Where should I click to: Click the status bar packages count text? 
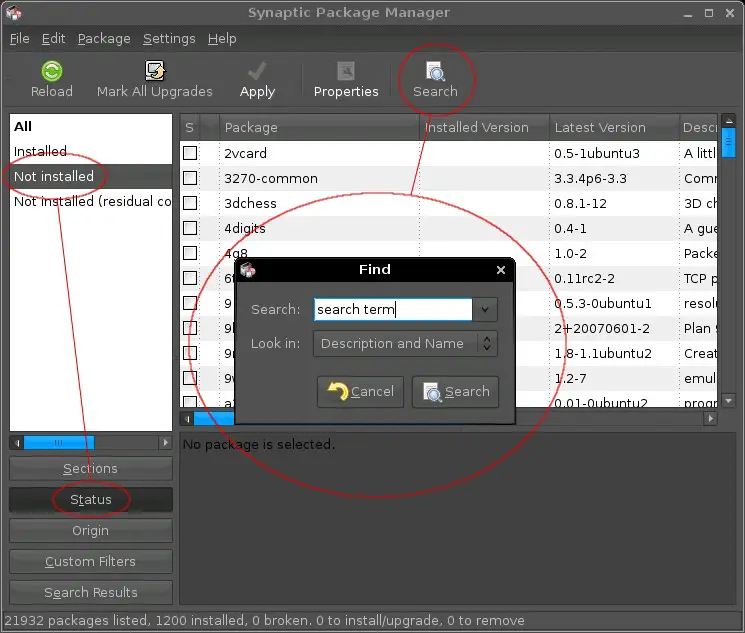pyautogui.click(x=264, y=620)
